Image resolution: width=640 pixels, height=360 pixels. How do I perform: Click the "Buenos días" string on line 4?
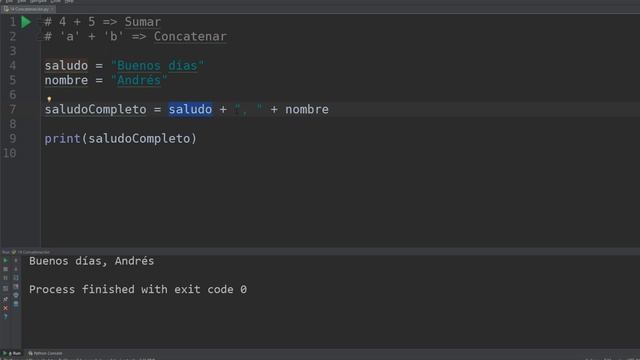pos(157,65)
